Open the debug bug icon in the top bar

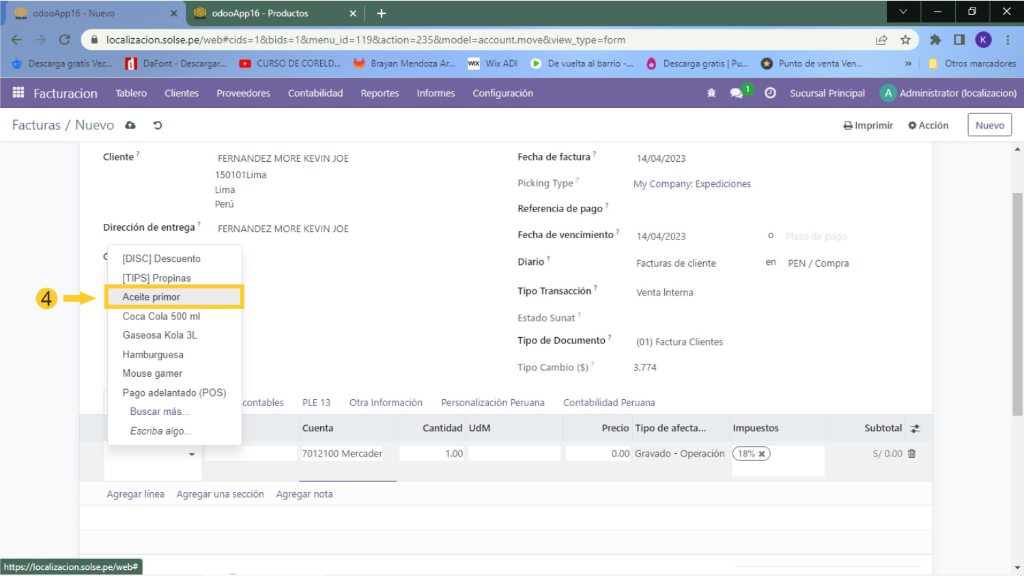coord(711,93)
